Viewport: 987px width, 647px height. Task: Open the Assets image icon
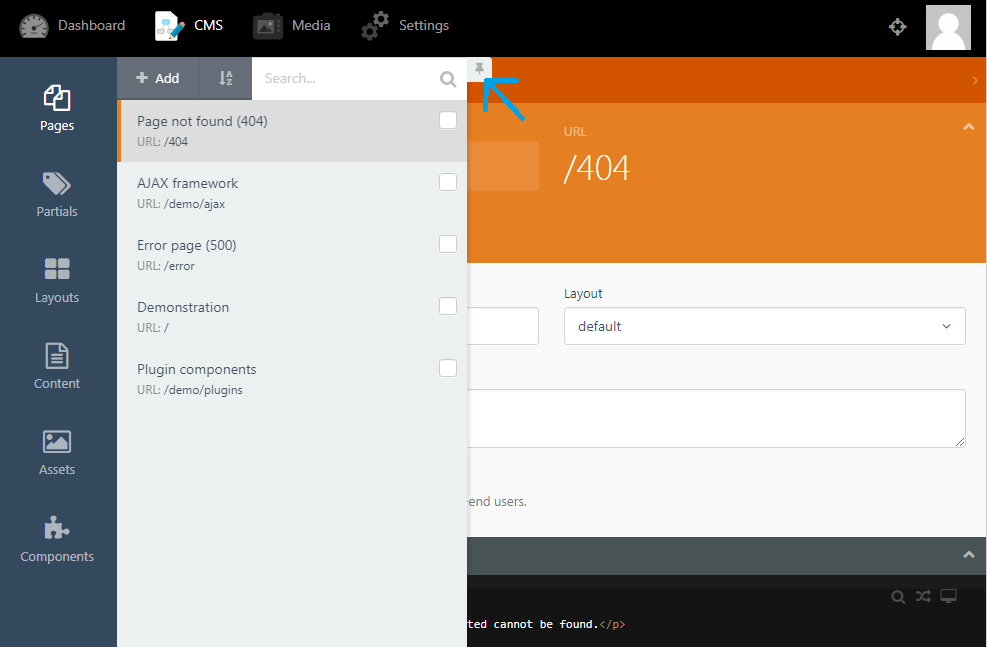[x=57, y=442]
